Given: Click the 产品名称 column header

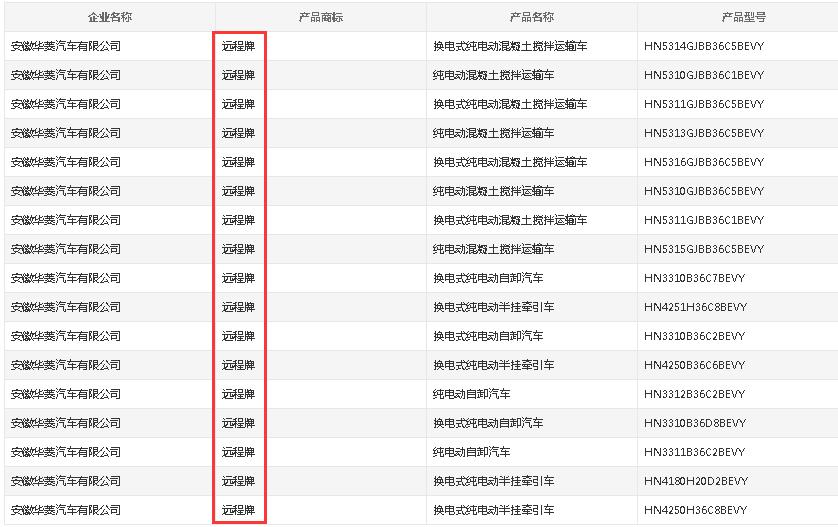Looking at the screenshot, I should (532, 17).
